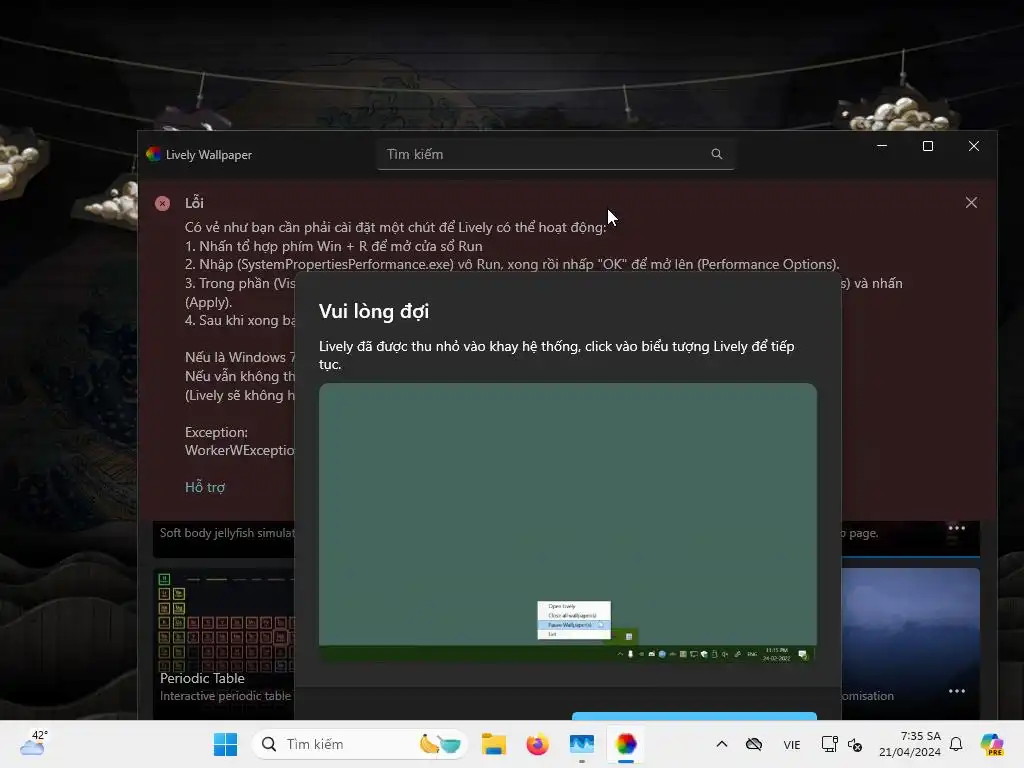Open the Hỗ trợ support link
The image size is (1024, 768).
[204, 487]
